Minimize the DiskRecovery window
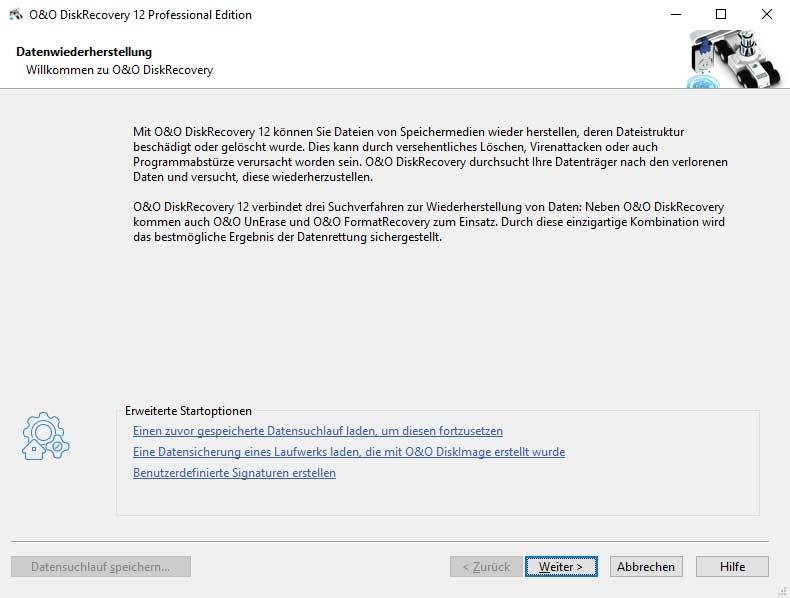Screen dimensions: 790x598 coord(676,15)
